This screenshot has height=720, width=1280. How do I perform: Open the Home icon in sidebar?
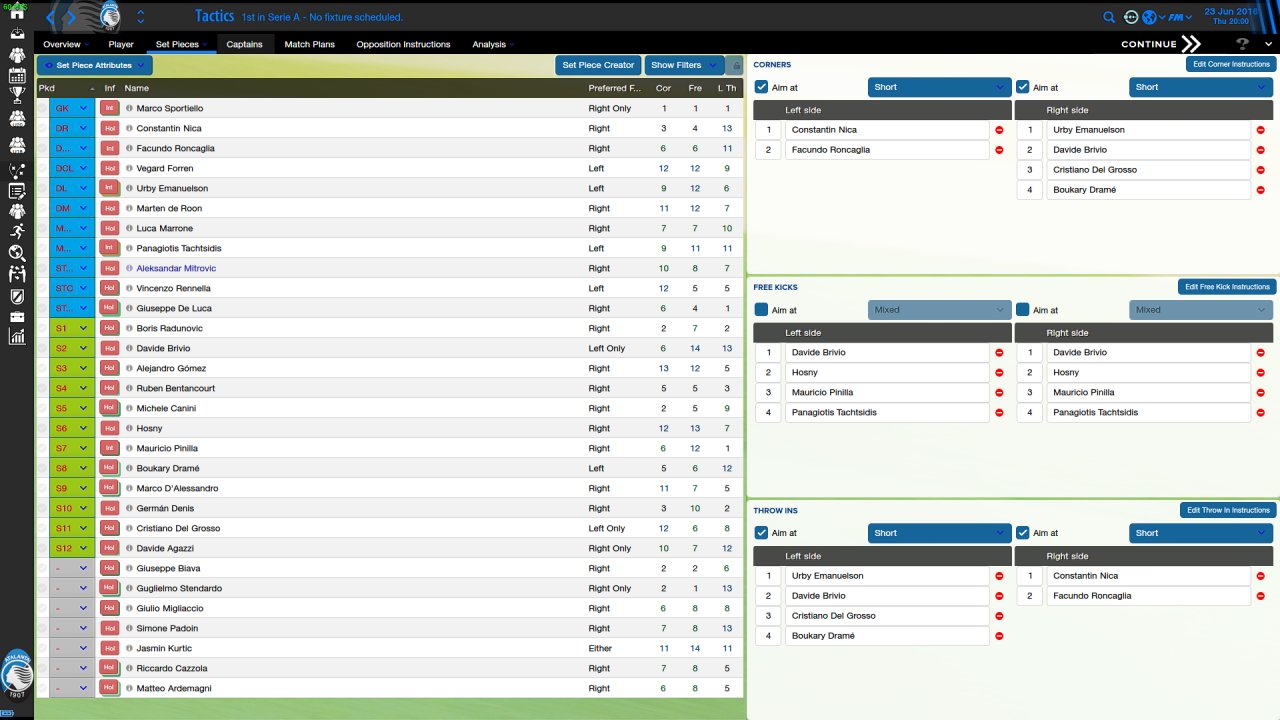(x=16, y=13)
